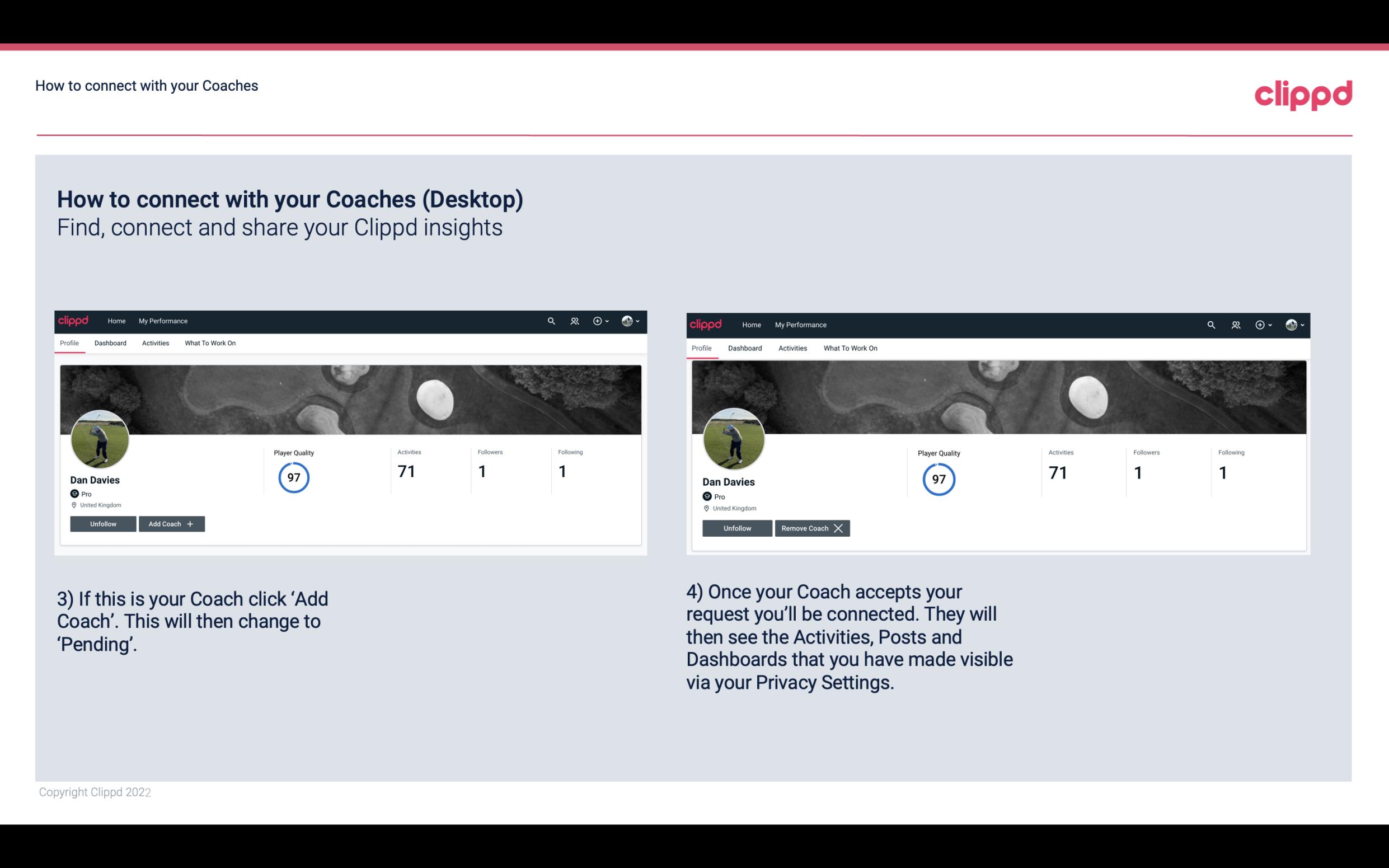Toggle the 'What To Work On' tab visibility

click(x=210, y=343)
